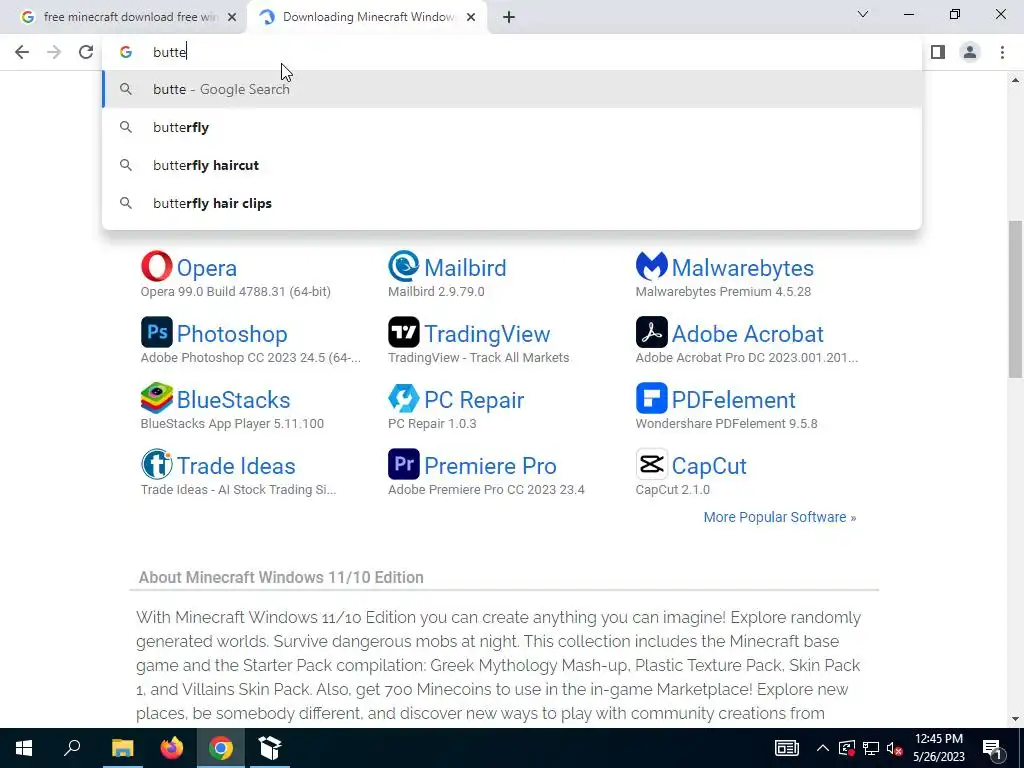The image size is (1024, 768).
Task: Select 'butte - Google Search' suggestion
Action: point(512,89)
